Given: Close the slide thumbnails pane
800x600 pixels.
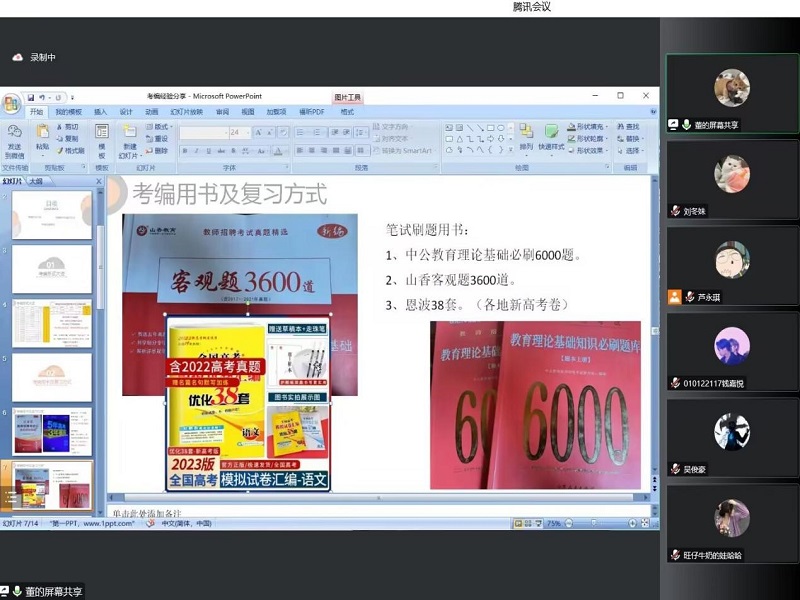Looking at the screenshot, I should click(99, 181).
